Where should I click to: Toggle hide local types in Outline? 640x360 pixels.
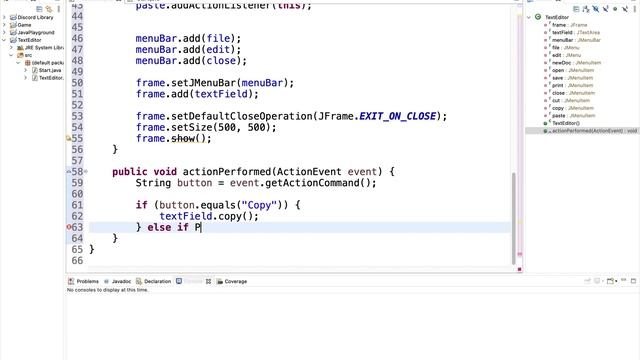(x=625, y=9)
